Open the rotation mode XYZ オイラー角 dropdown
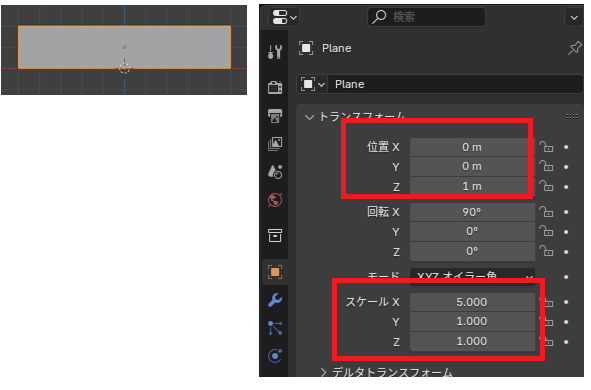591x390 pixels. click(x=472, y=277)
